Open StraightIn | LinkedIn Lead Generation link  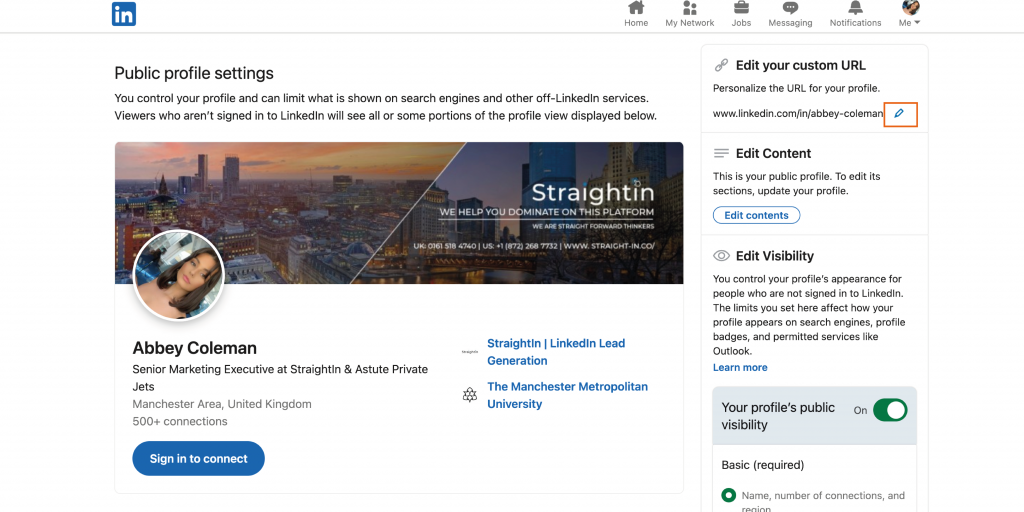(x=556, y=352)
